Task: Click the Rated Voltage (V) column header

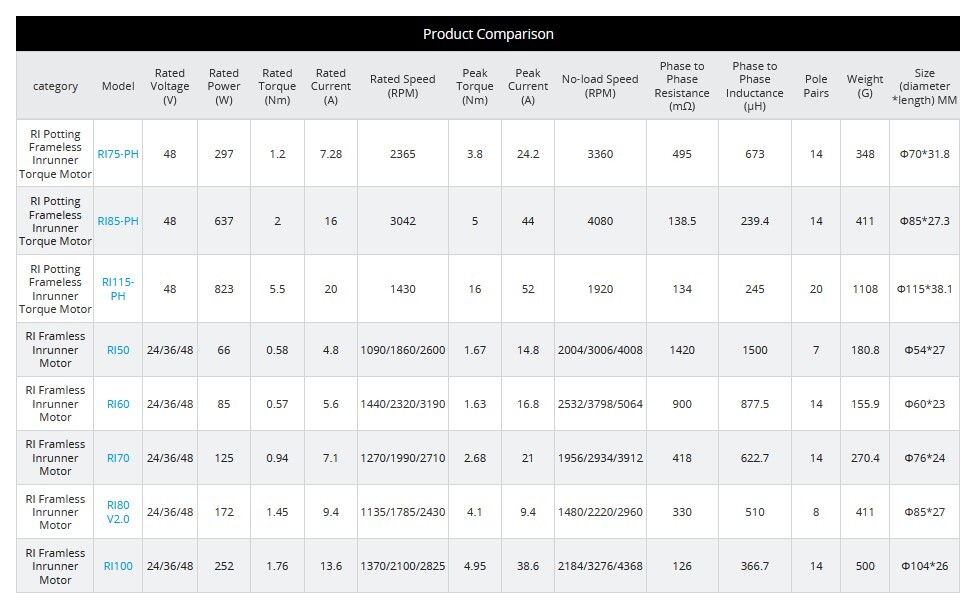Action: point(170,86)
